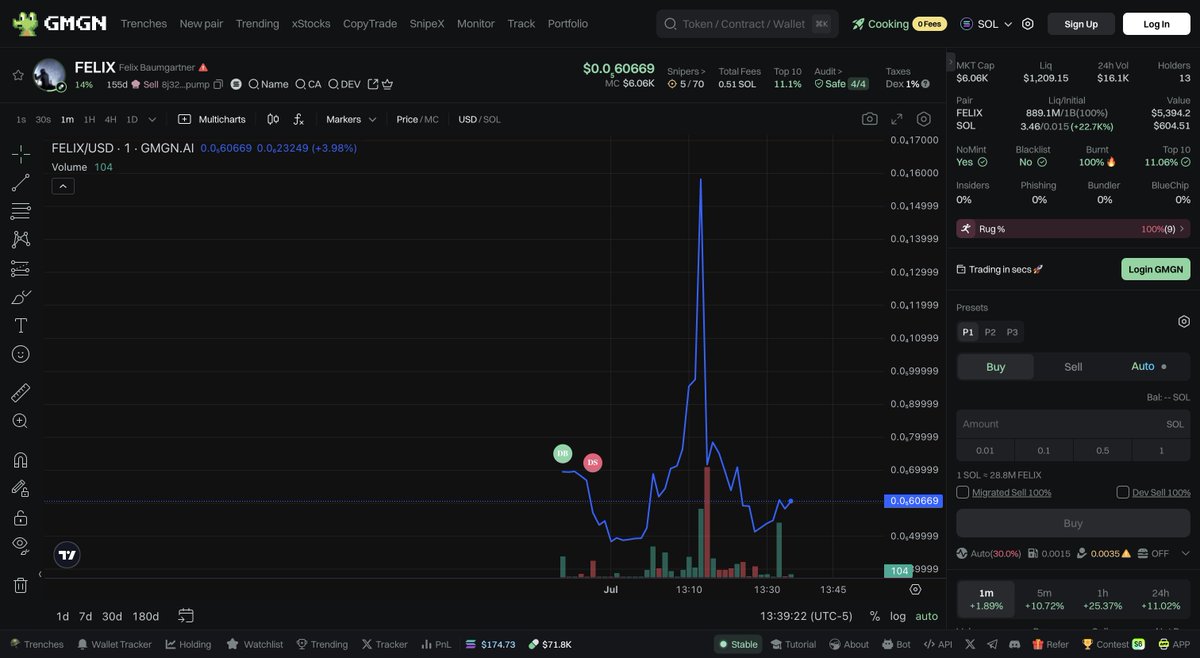
Task: Open the Trenches nav menu
Action: coord(144,24)
